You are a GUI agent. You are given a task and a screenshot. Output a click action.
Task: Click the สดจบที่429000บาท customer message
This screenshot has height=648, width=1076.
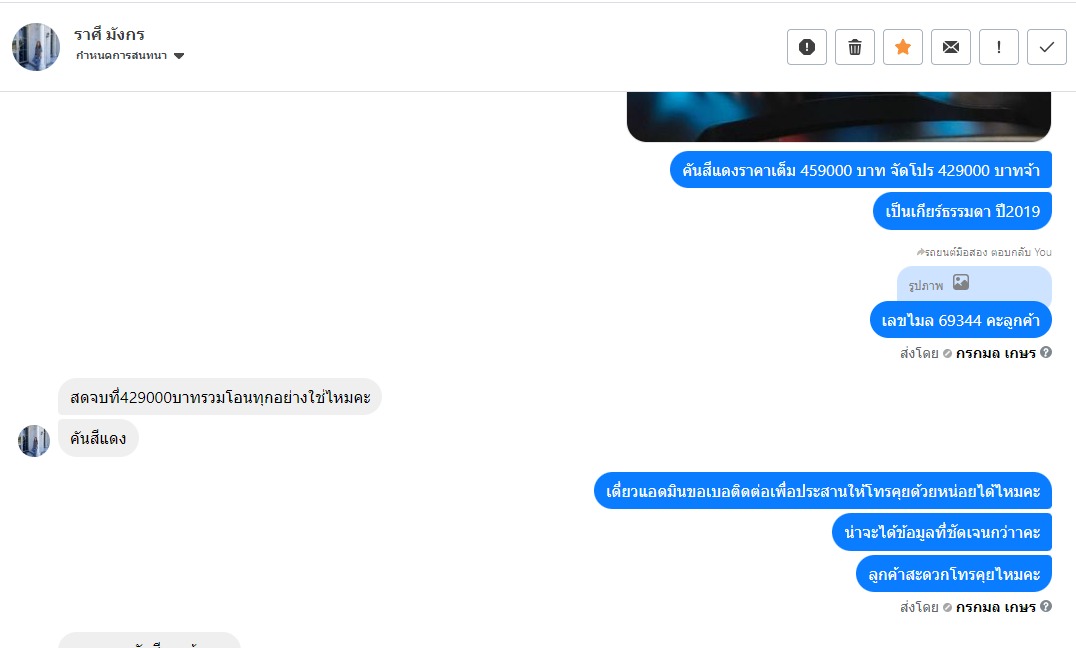click(220, 397)
